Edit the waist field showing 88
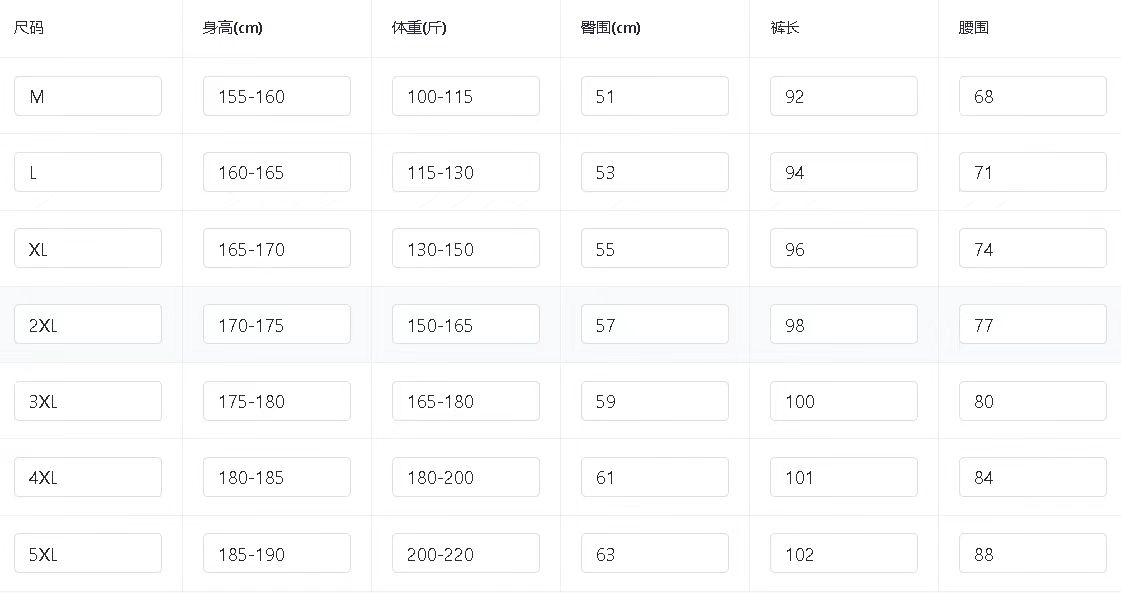The image size is (1121, 593). [x=1033, y=553]
